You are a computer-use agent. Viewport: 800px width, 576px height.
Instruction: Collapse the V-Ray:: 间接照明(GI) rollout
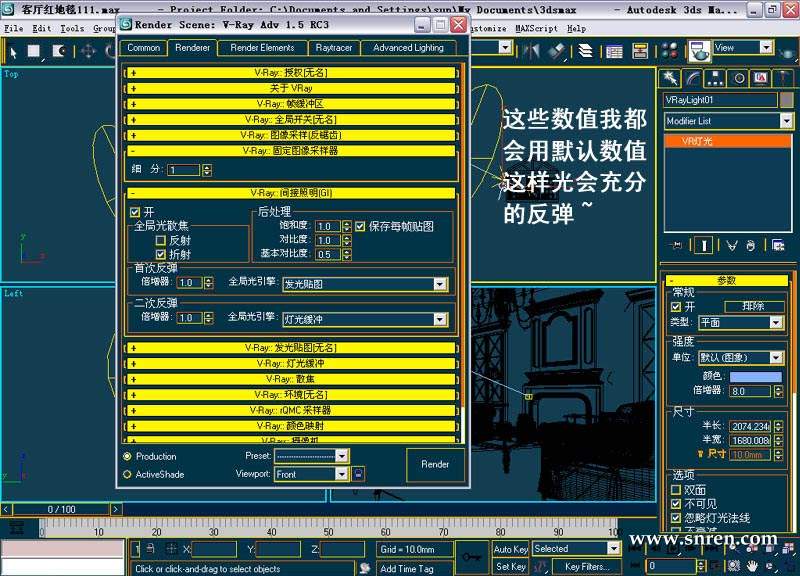tap(291, 193)
